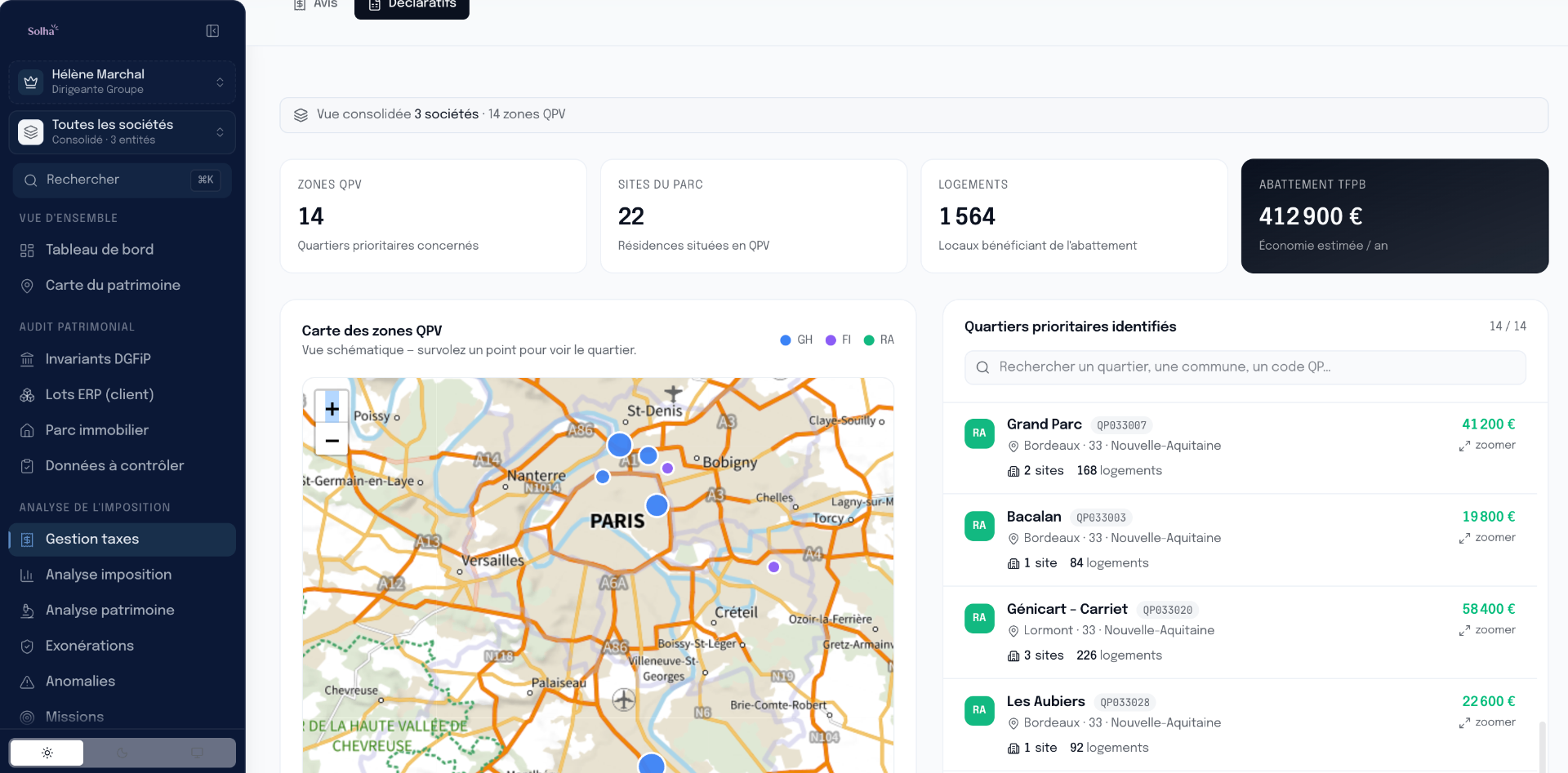Image resolution: width=1568 pixels, height=773 pixels.
Task: Switch to system theme monitor option
Action: (x=197, y=753)
